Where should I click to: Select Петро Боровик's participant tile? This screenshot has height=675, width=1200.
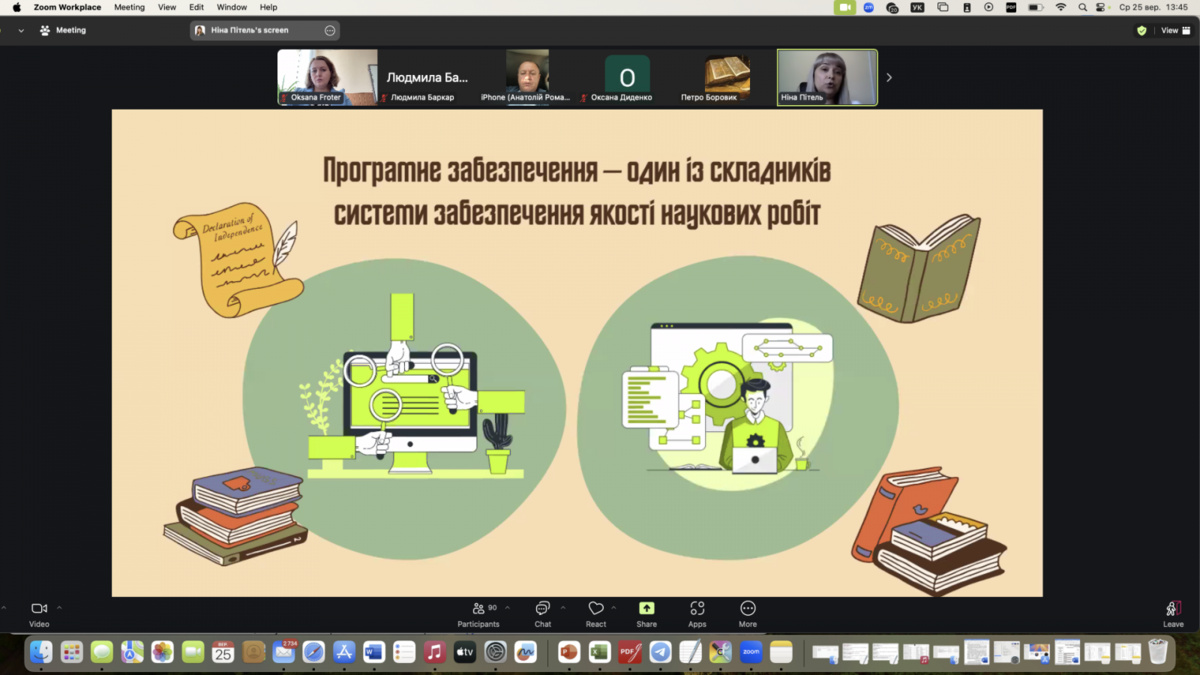tap(727, 77)
